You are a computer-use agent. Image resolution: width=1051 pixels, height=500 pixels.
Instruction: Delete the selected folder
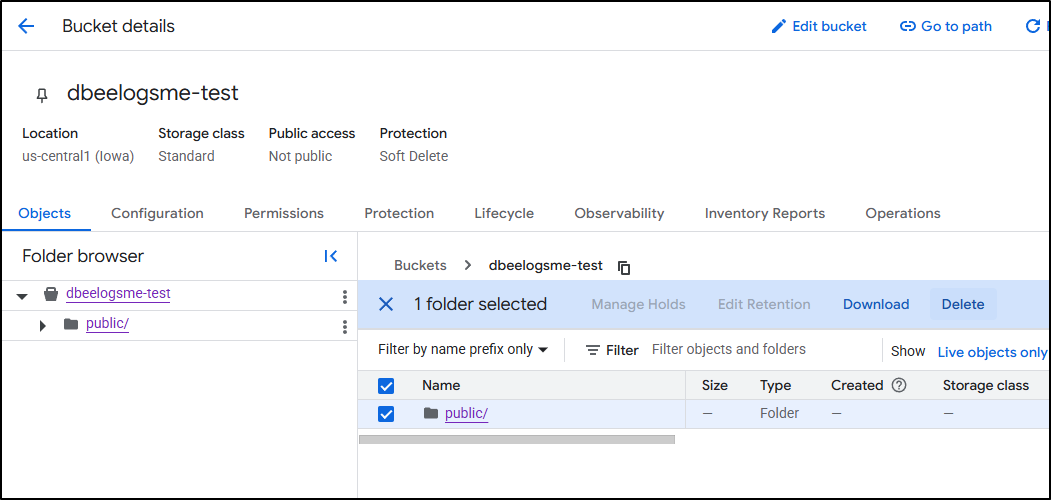click(962, 305)
